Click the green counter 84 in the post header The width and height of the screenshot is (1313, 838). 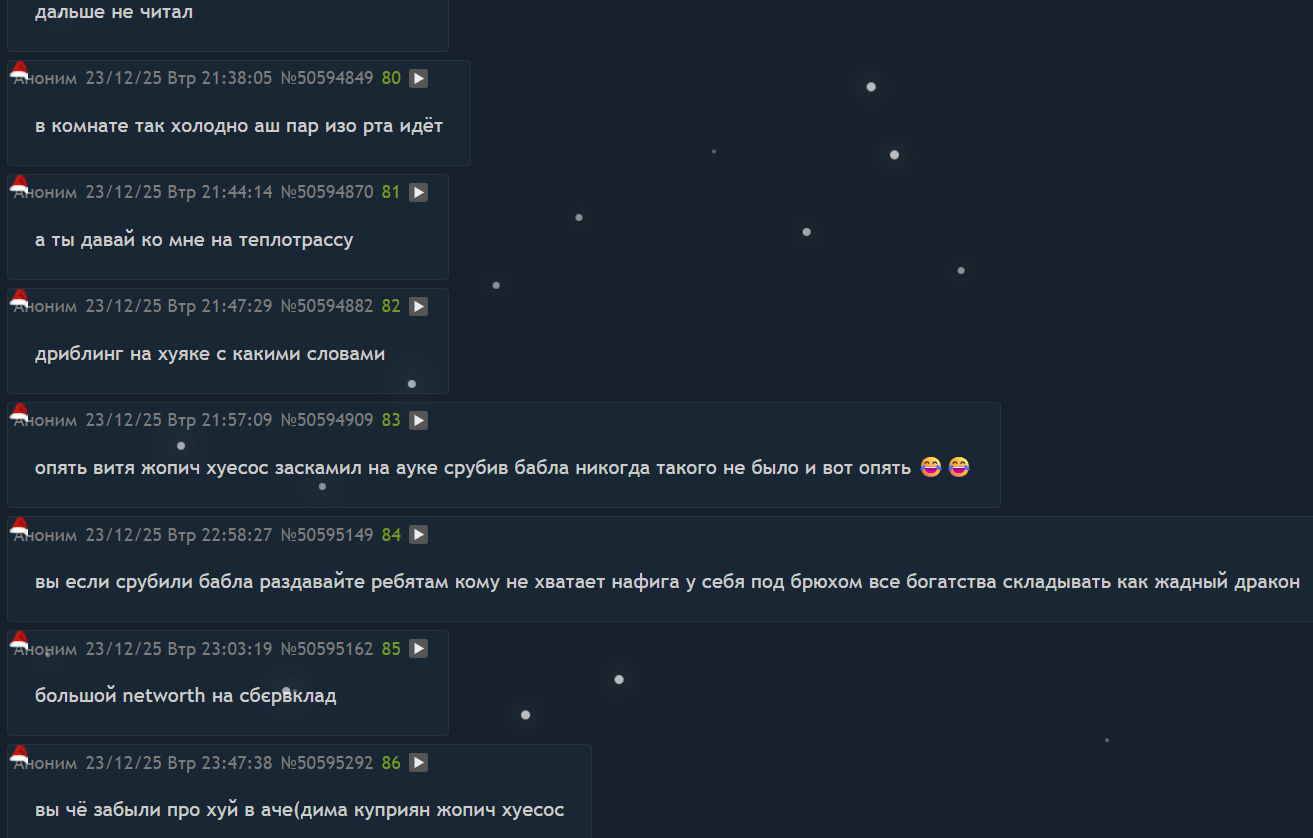point(391,535)
